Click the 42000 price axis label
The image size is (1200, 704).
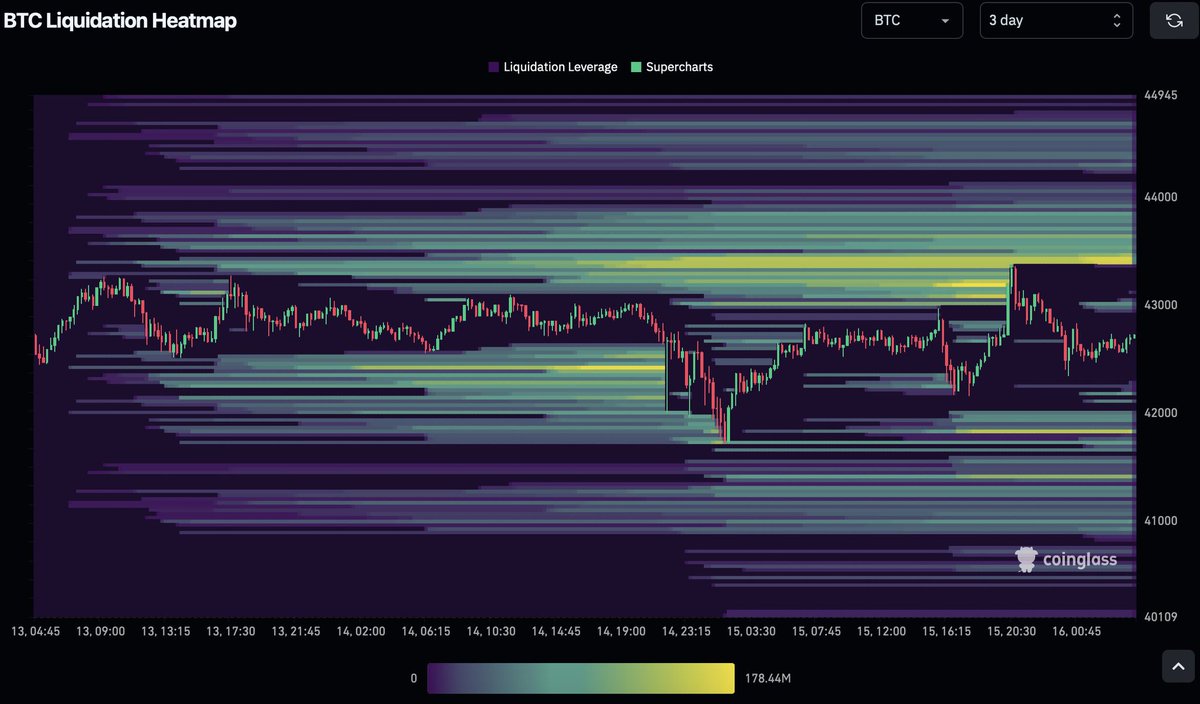[x=1161, y=413]
